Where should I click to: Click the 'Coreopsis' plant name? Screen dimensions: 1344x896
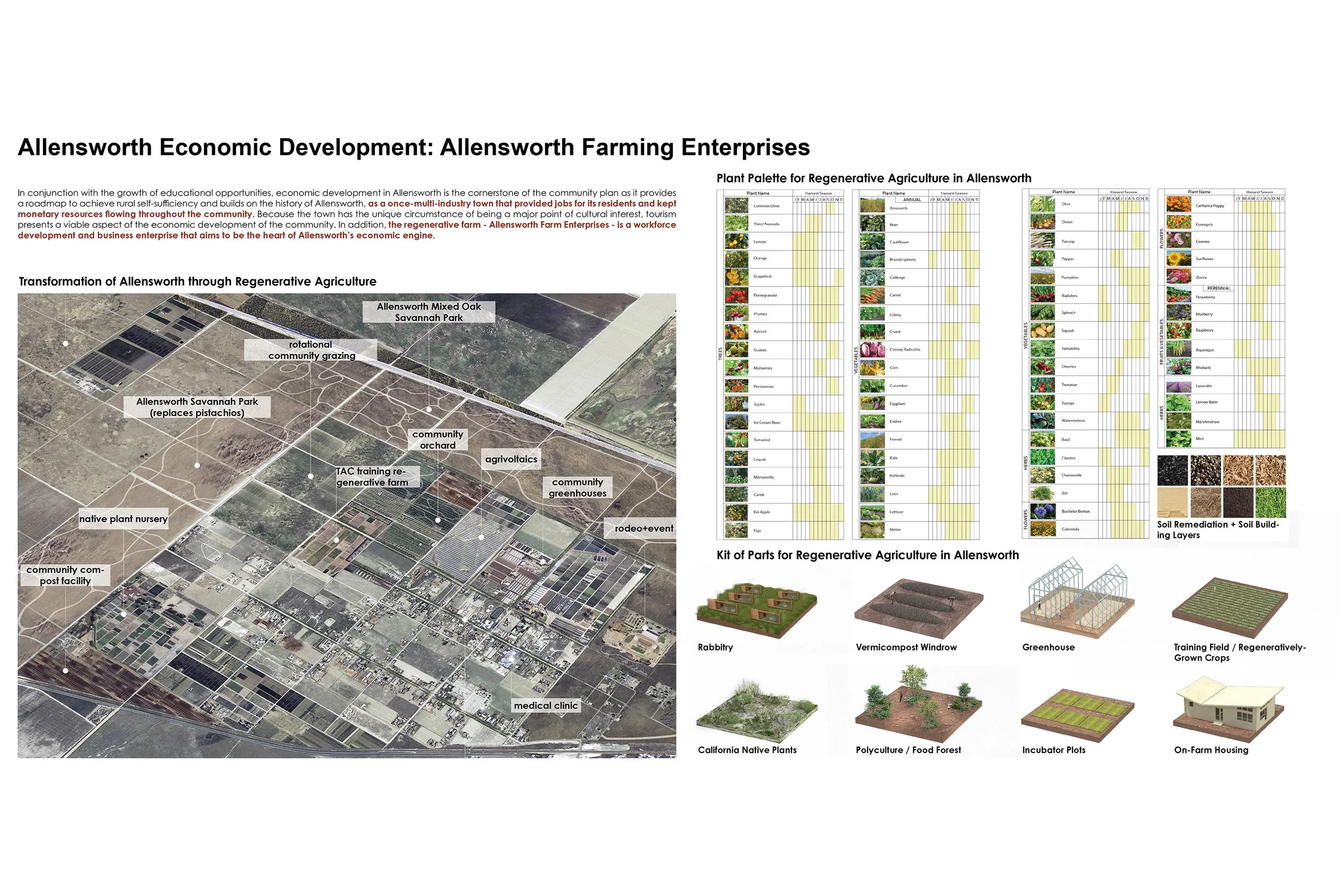[1204, 225]
